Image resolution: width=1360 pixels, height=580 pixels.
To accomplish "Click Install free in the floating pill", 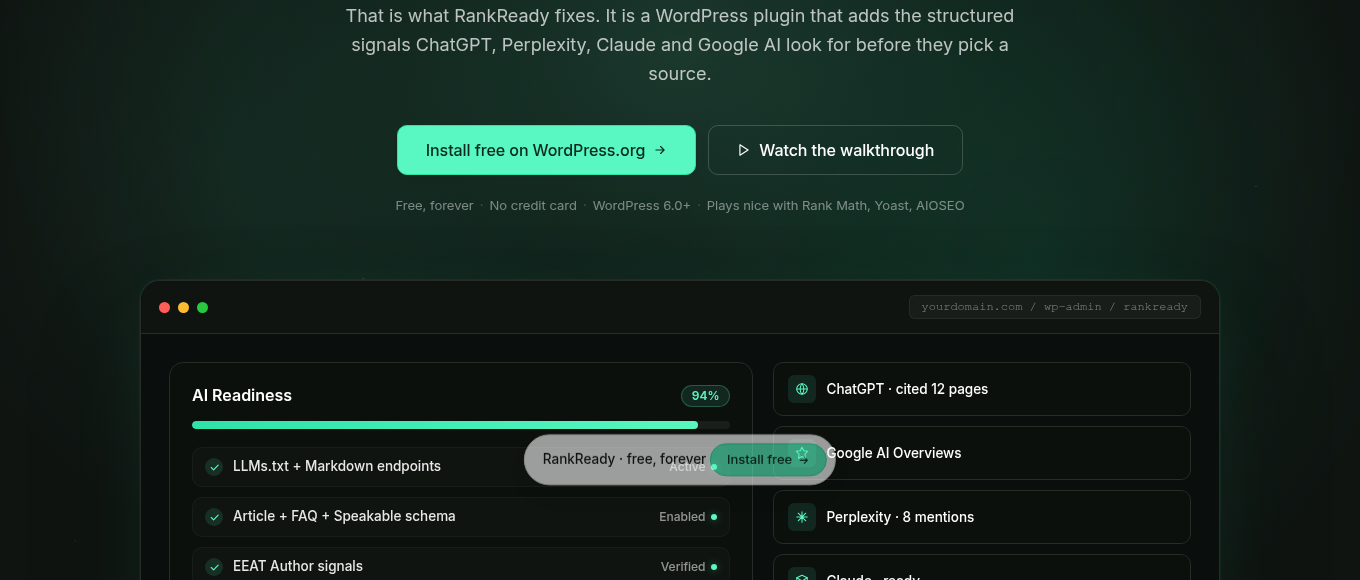I will [x=768, y=460].
